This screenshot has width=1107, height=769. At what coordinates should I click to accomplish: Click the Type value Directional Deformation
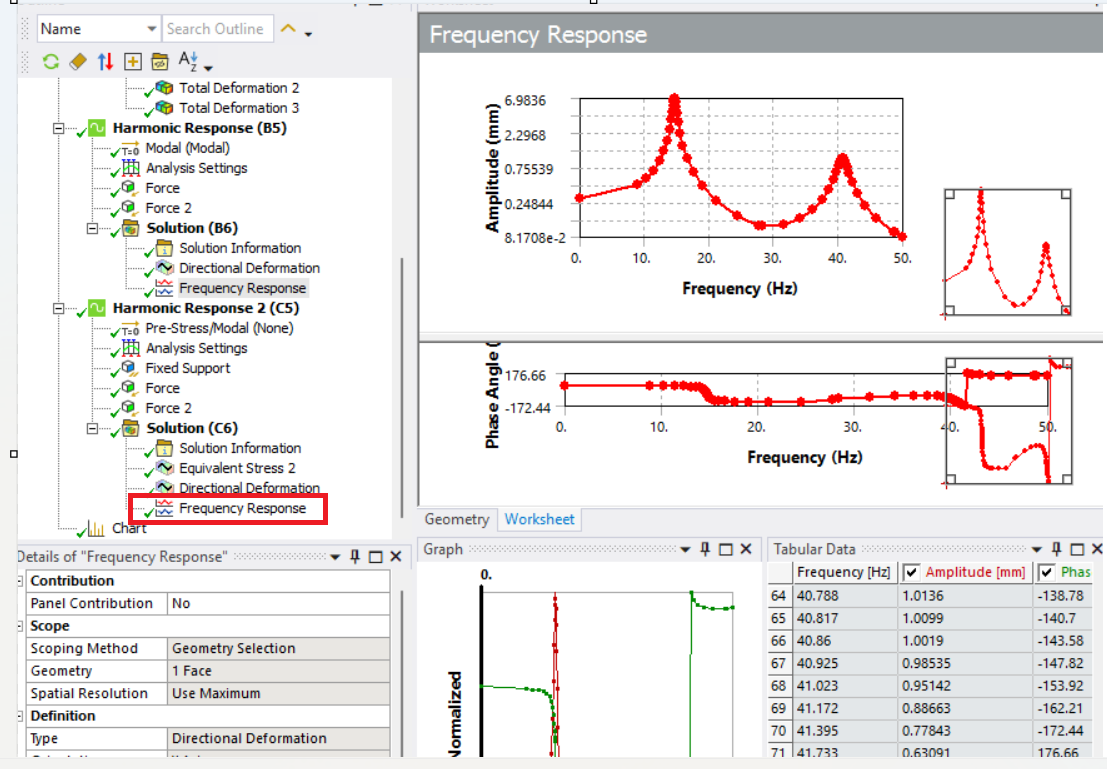[x=278, y=738]
